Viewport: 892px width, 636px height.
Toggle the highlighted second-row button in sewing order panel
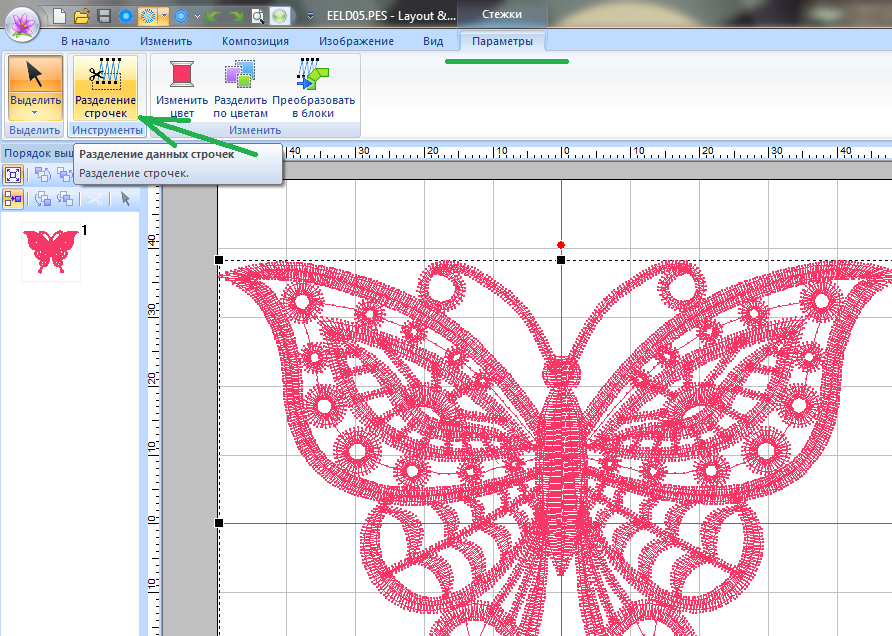click(x=14, y=199)
